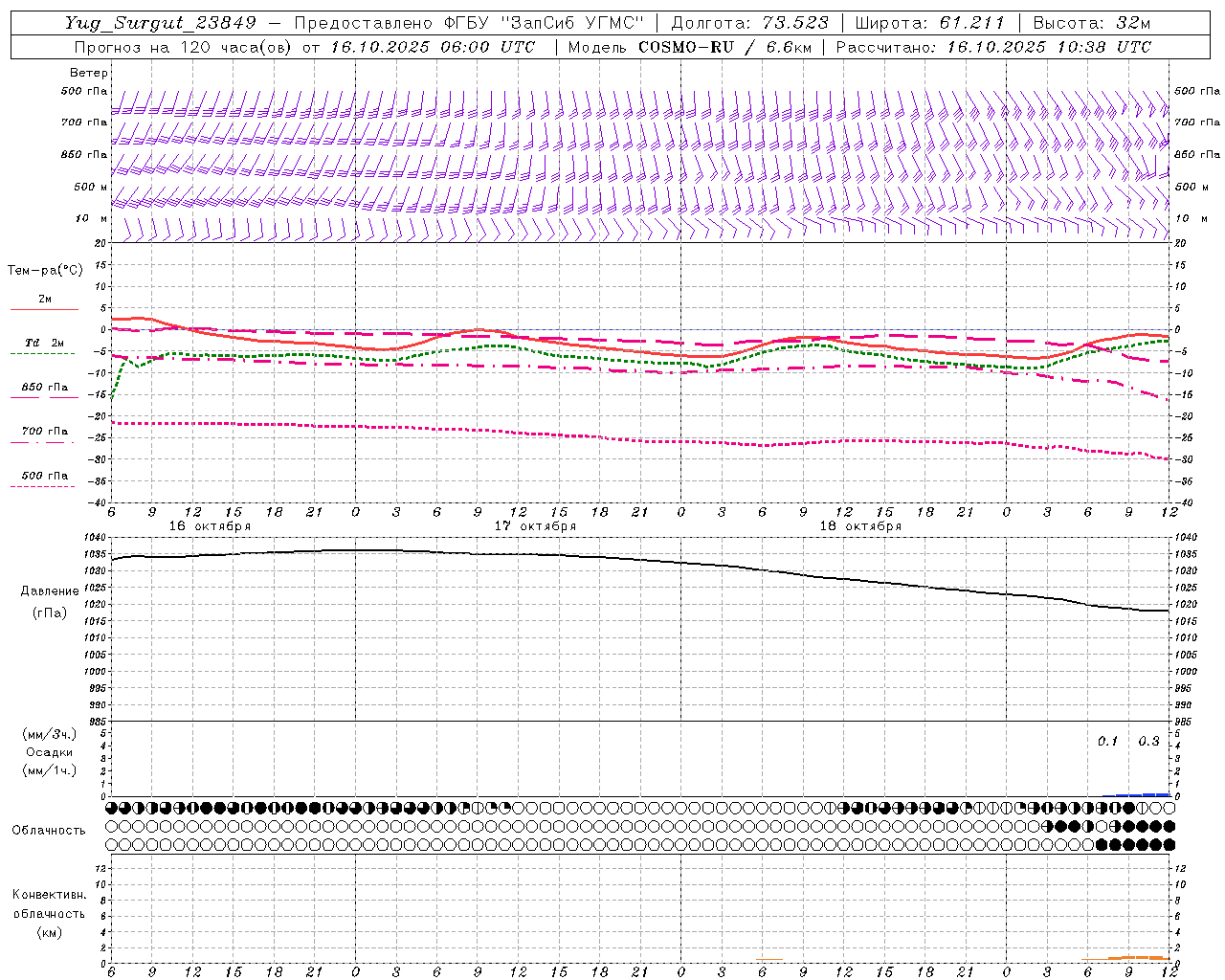Image resolution: width=1225 pixels, height=980 pixels.
Task: Click the 16 октября date label
Action: 210,526
